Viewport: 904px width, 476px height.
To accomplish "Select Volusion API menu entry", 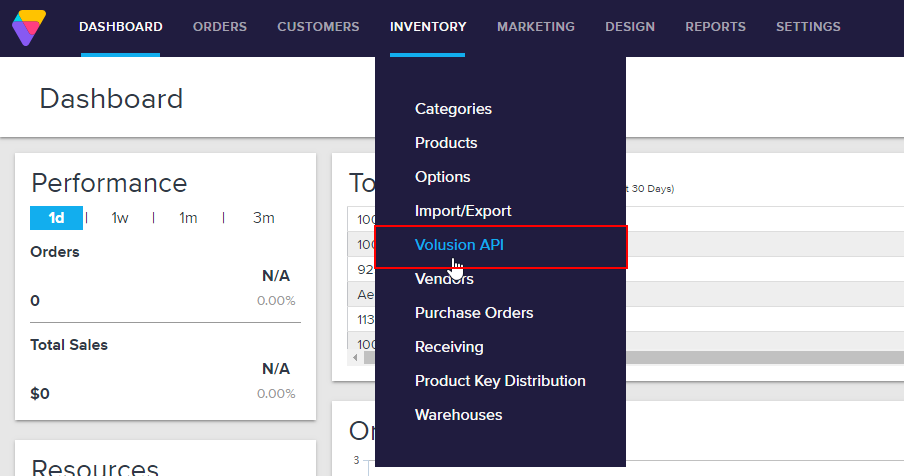I will (x=459, y=245).
